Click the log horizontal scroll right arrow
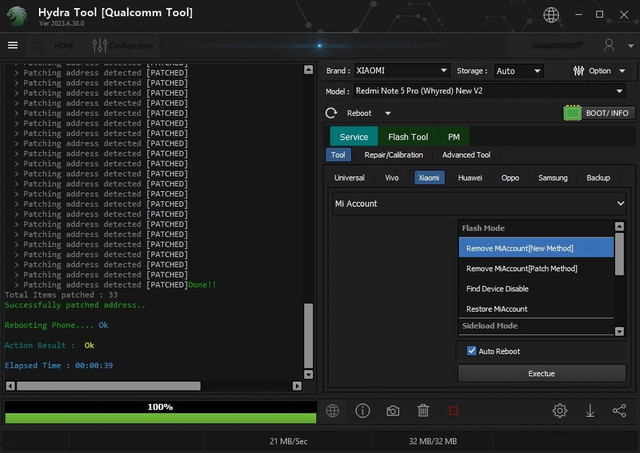The width and height of the screenshot is (640, 453). (x=297, y=386)
